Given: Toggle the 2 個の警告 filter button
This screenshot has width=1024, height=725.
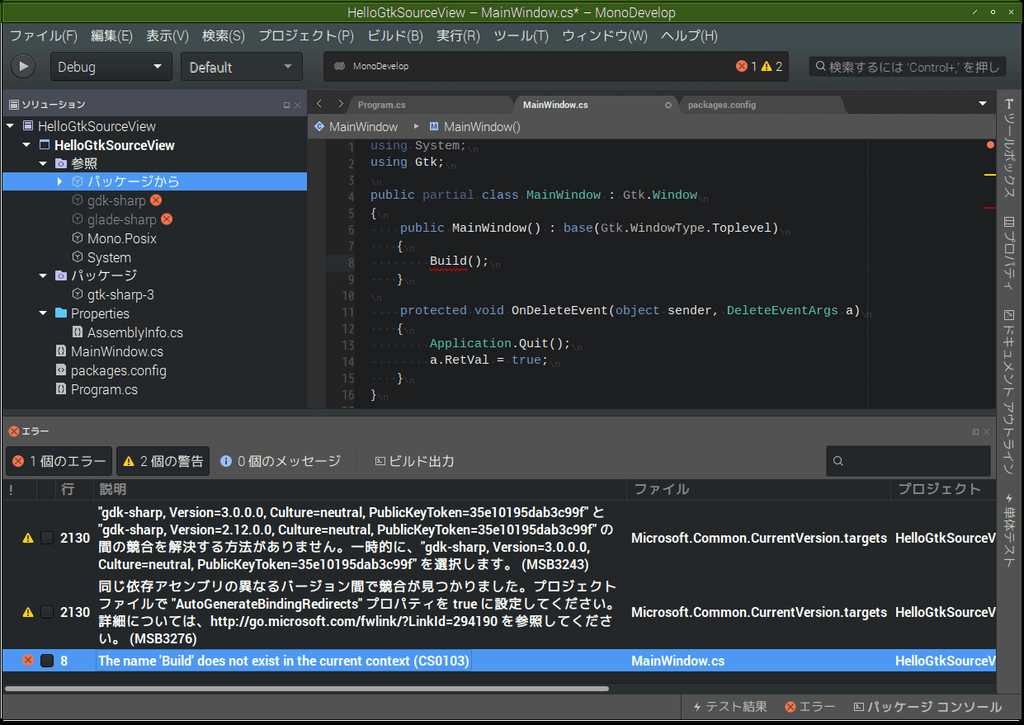Looking at the screenshot, I should [x=163, y=461].
